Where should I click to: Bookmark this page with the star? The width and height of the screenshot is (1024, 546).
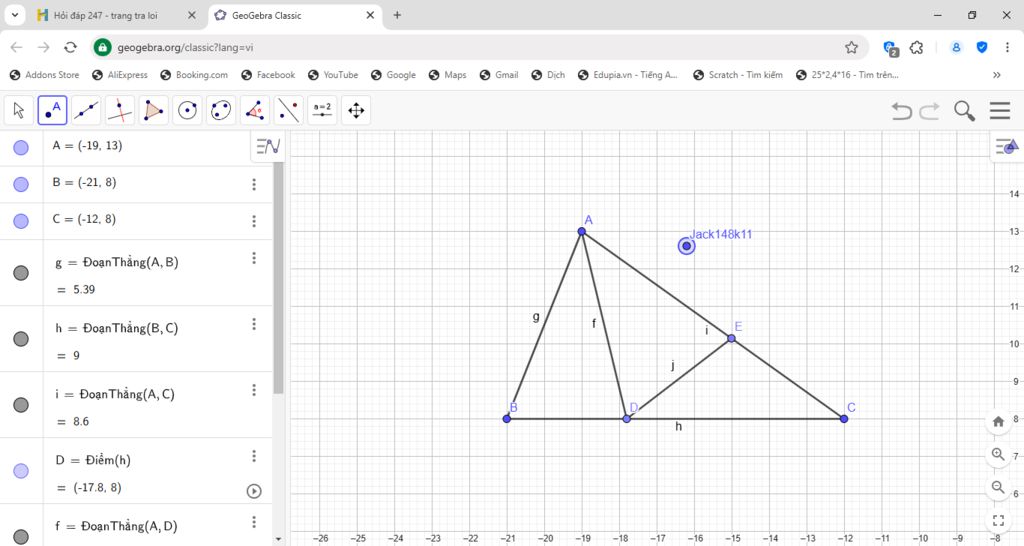851,48
